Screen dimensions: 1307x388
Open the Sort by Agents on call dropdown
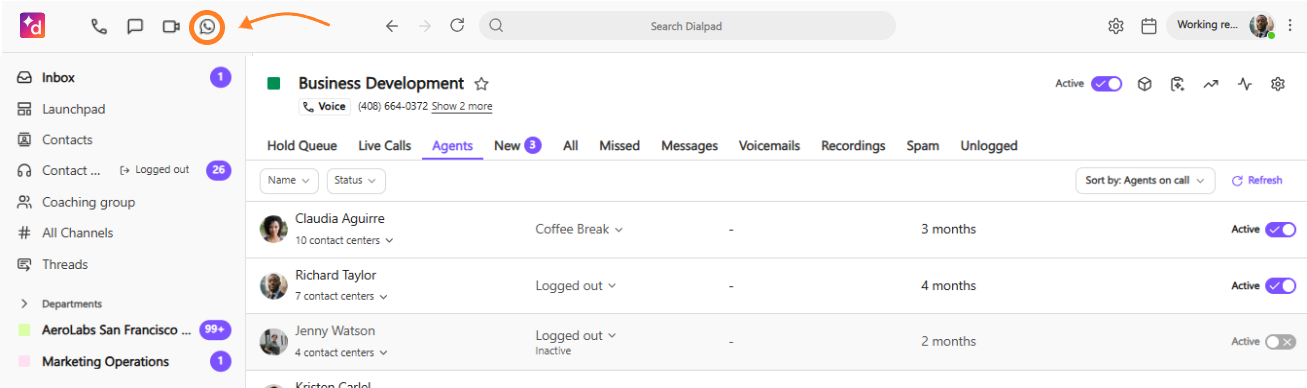coord(1145,181)
